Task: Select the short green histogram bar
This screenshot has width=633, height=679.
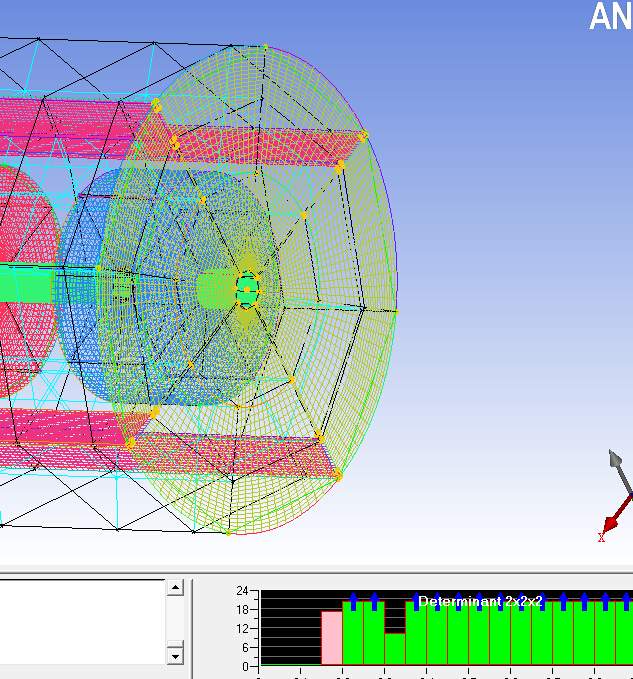Action: click(x=395, y=649)
